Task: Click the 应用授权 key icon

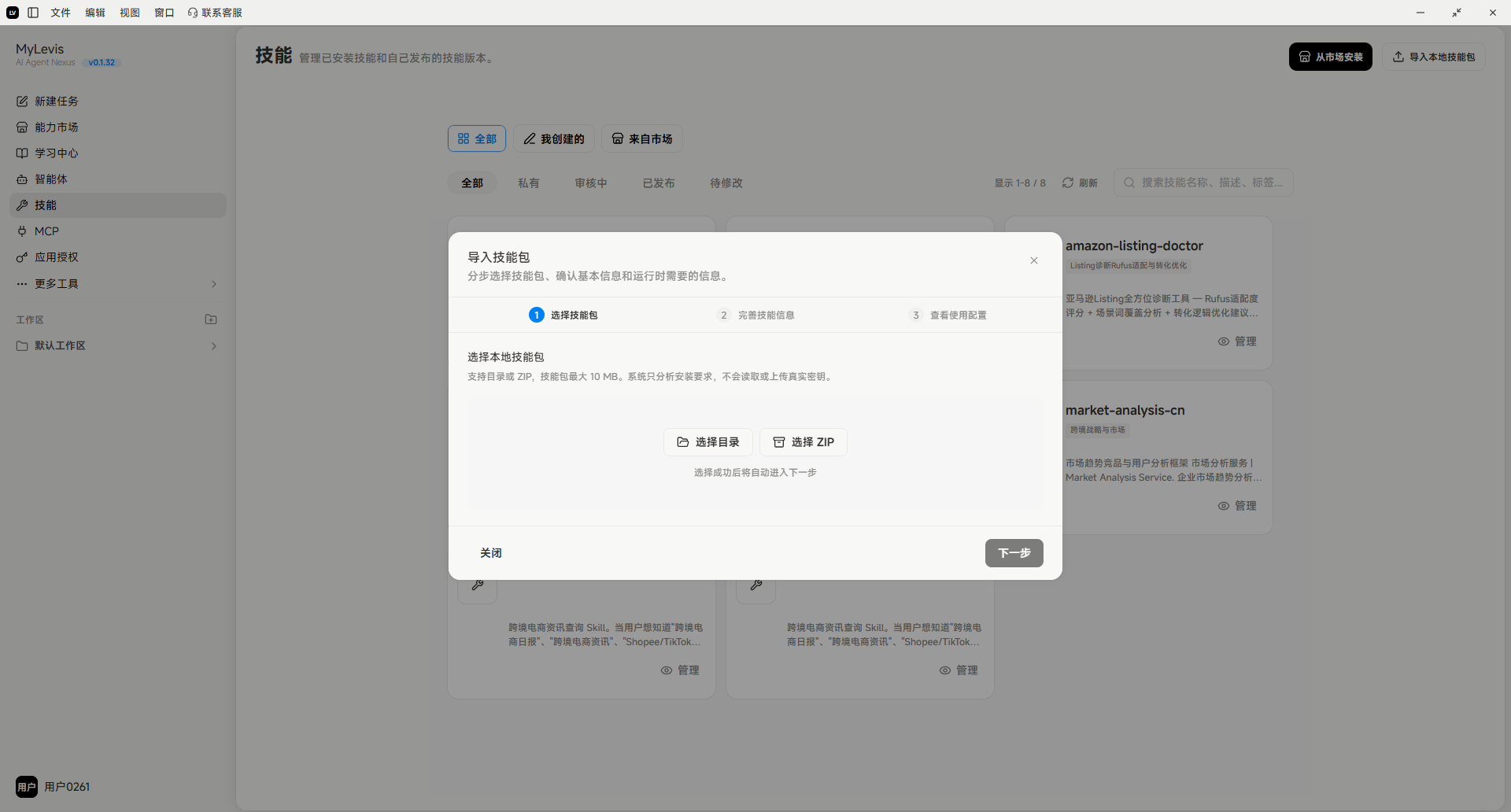Action: (22, 257)
